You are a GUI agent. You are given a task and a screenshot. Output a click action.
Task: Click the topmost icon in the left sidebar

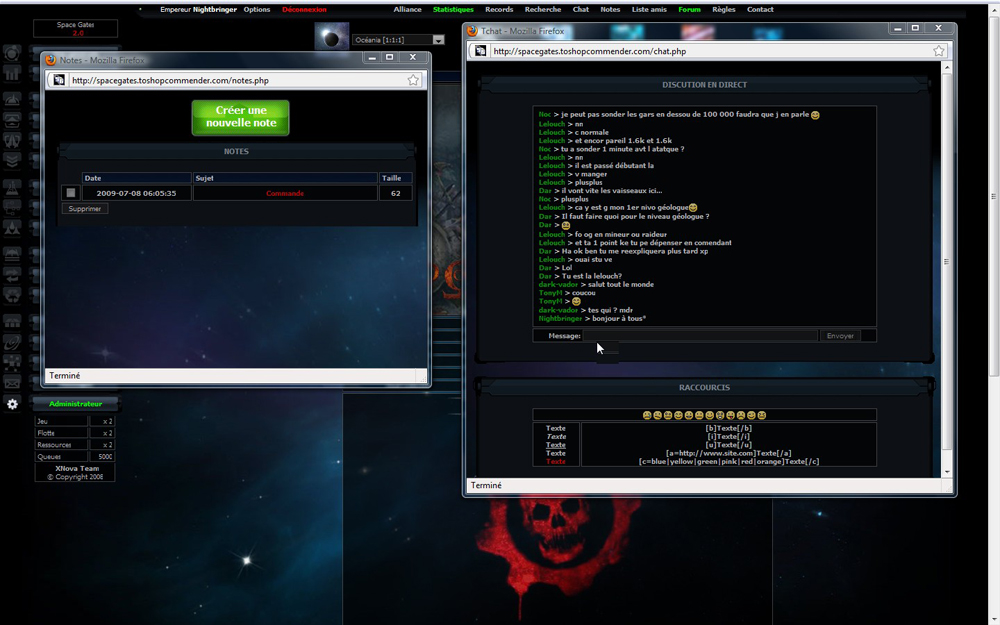tap(12, 53)
